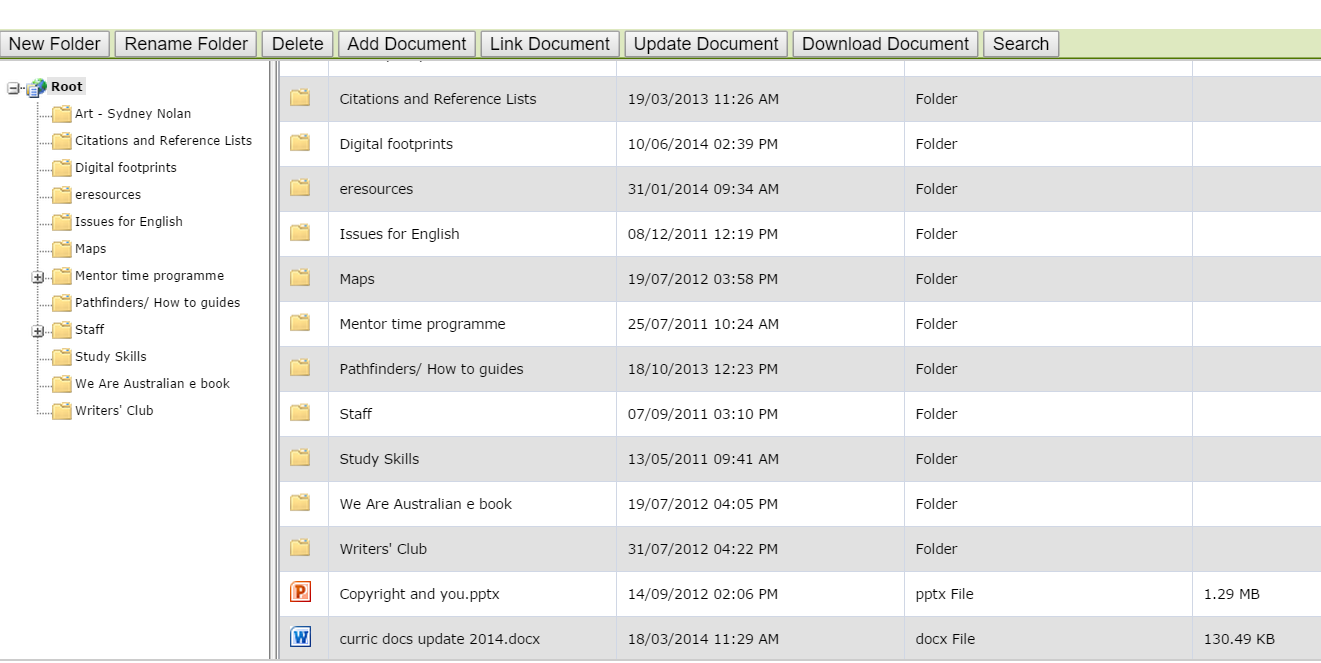Click the Download Document button
The width and height of the screenshot is (1321, 663).
coord(885,44)
